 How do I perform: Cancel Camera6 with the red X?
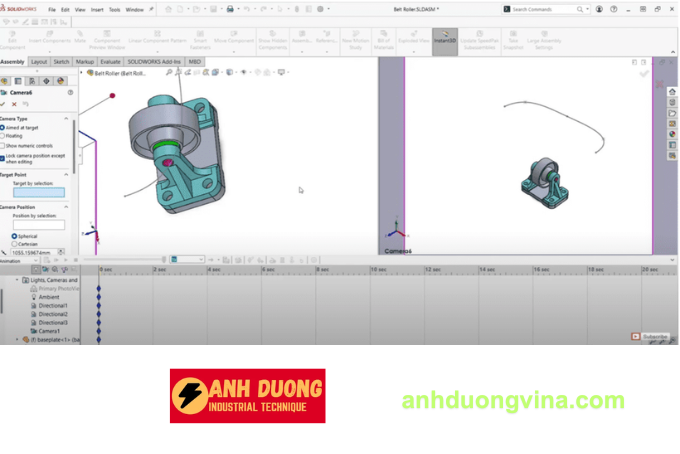coord(14,104)
